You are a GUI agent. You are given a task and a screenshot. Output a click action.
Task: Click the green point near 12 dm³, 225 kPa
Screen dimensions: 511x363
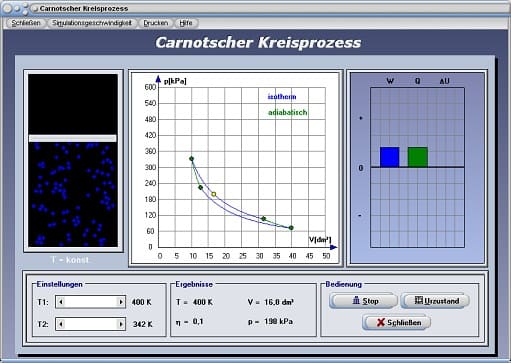point(200,187)
